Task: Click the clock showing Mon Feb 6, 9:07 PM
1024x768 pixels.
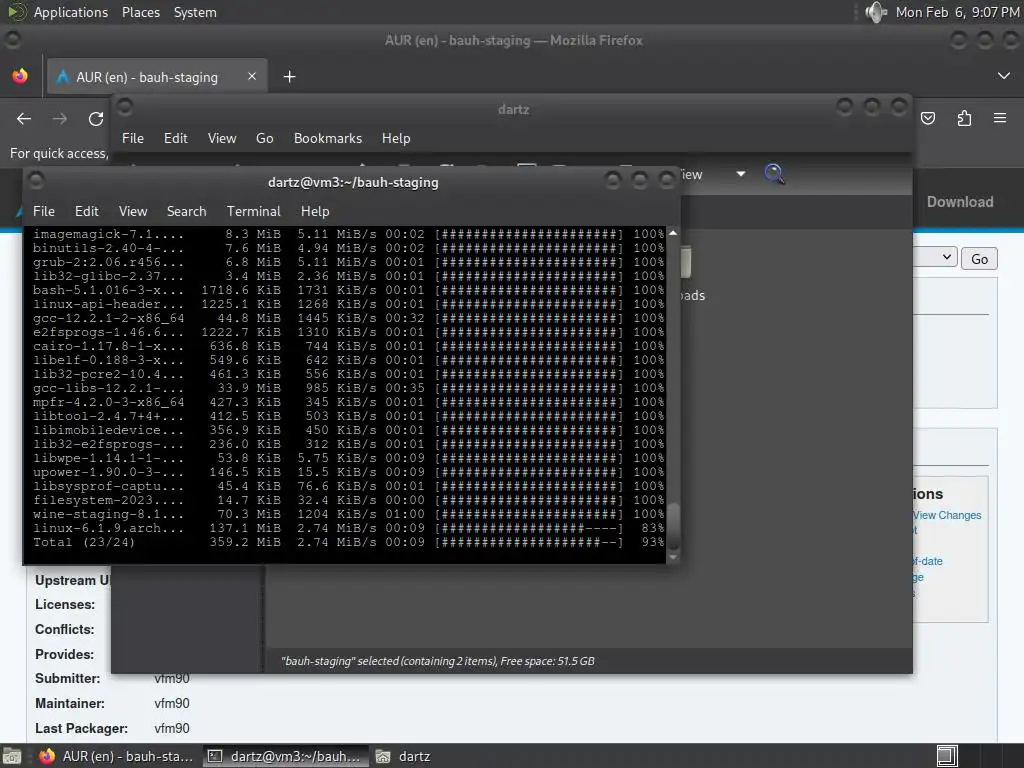Action: (957, 12)
